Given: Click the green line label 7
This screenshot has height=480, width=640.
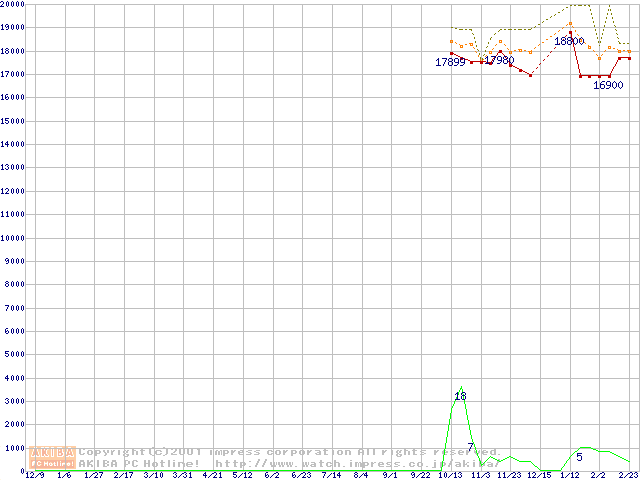Looking at the screenshot, I should [x=470, y=447].
